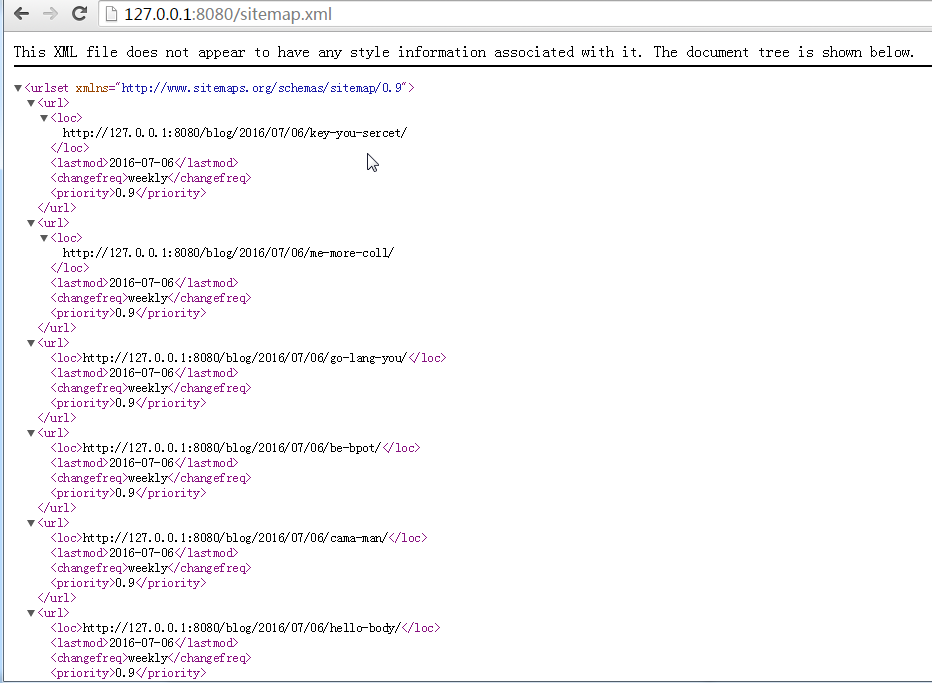Collapse the url node for cama-man
The image size is (932, 683).
31,523
